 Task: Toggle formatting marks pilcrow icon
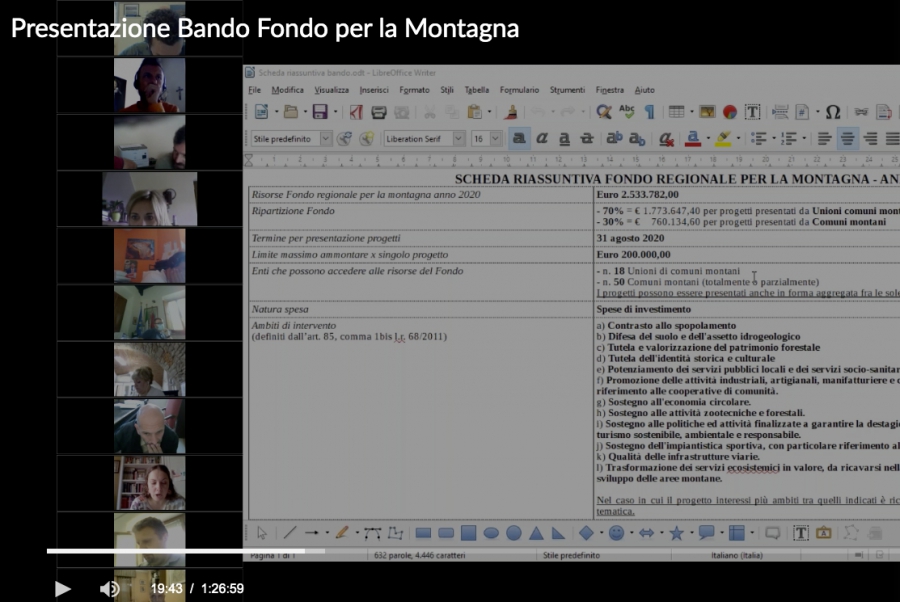(649, 112)
